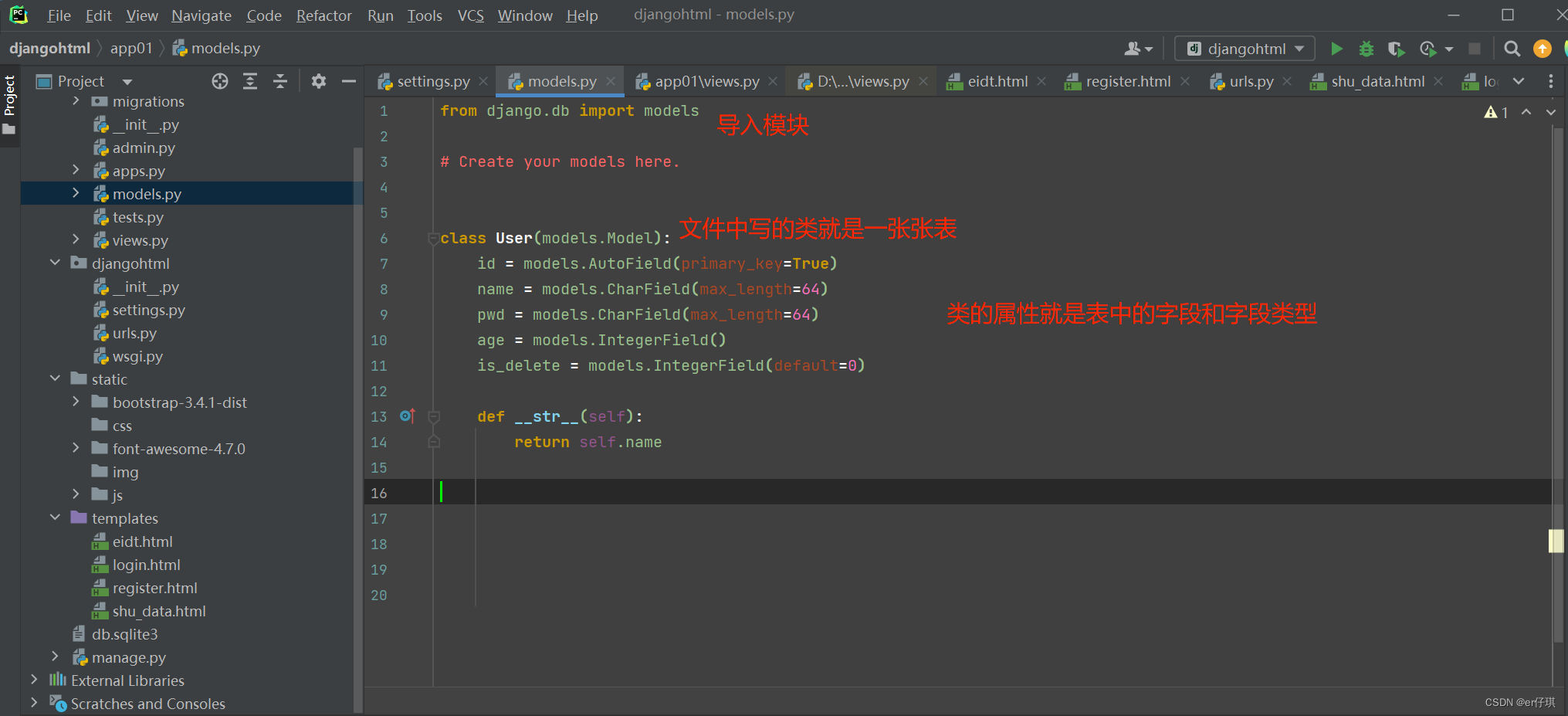Collapse the djangohtml folder
This screenshot has width=1568, height=716.
click(55, 263)
